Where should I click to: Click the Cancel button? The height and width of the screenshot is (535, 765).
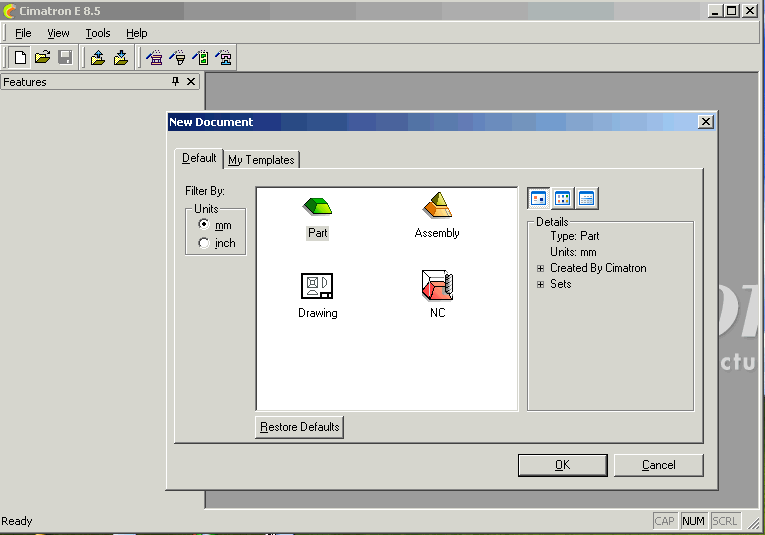659,465
